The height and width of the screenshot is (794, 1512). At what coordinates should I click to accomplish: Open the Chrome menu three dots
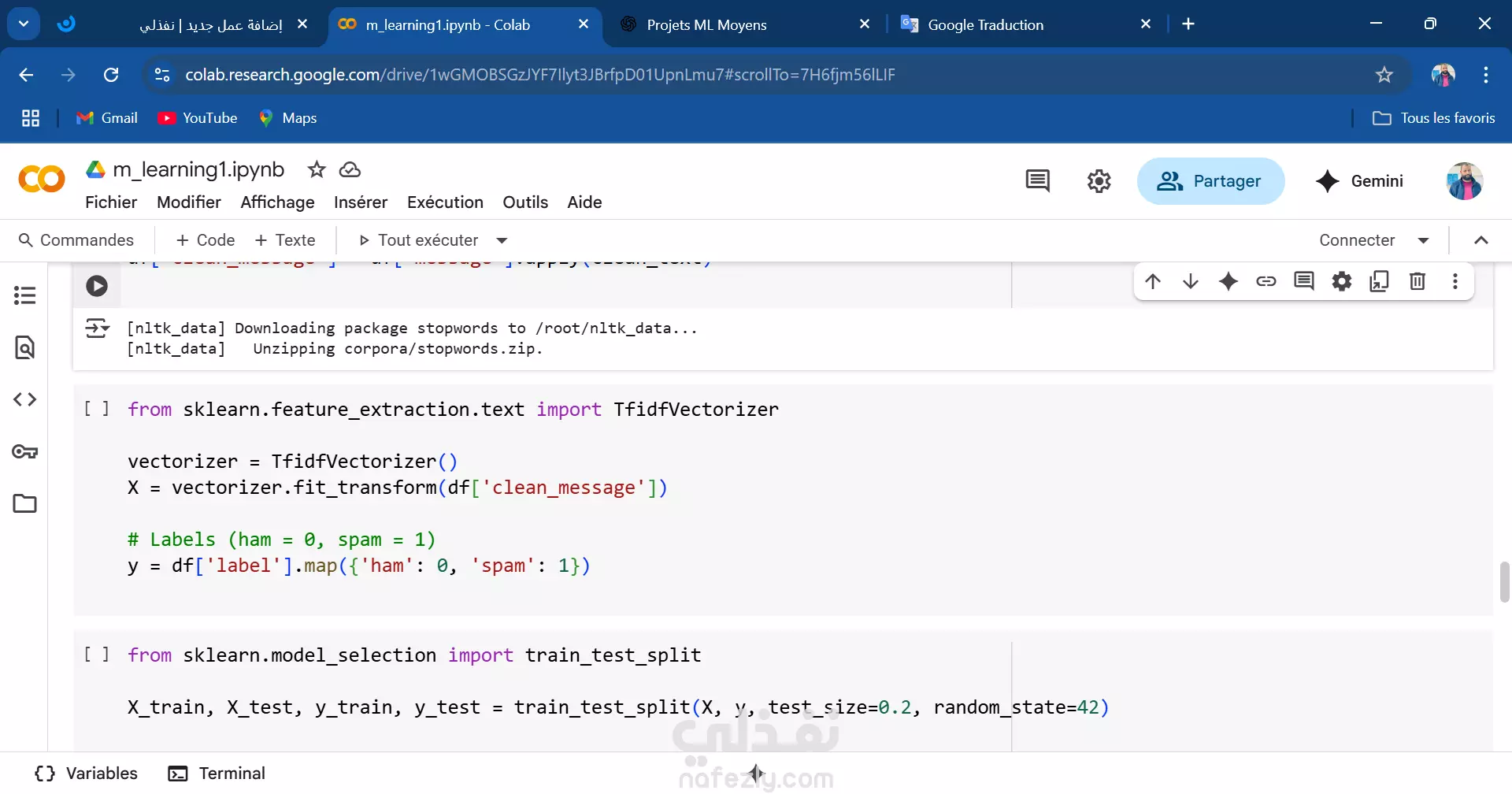1486,75
